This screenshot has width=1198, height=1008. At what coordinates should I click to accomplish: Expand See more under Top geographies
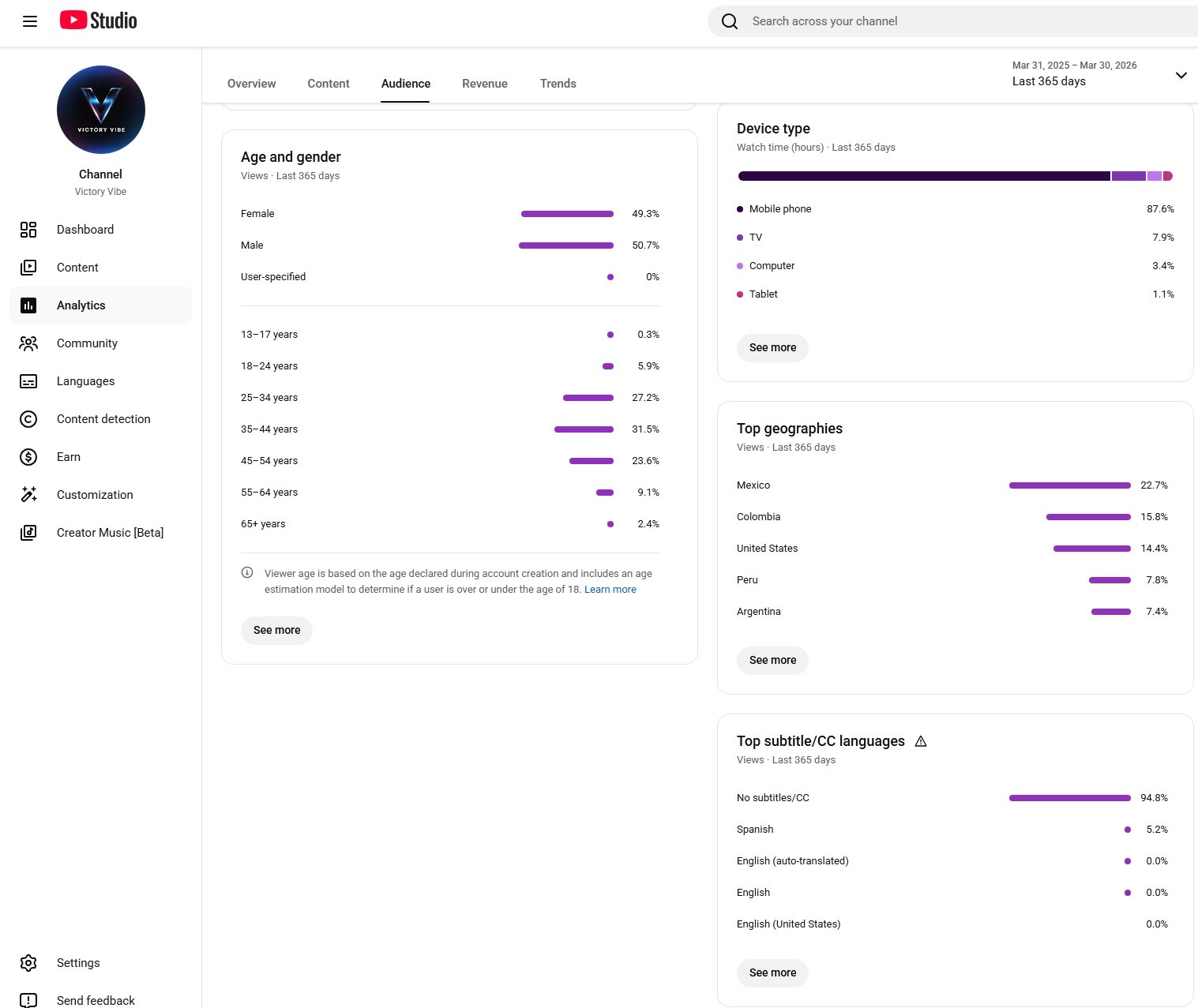pyautogui.click(x=772, y=660)
